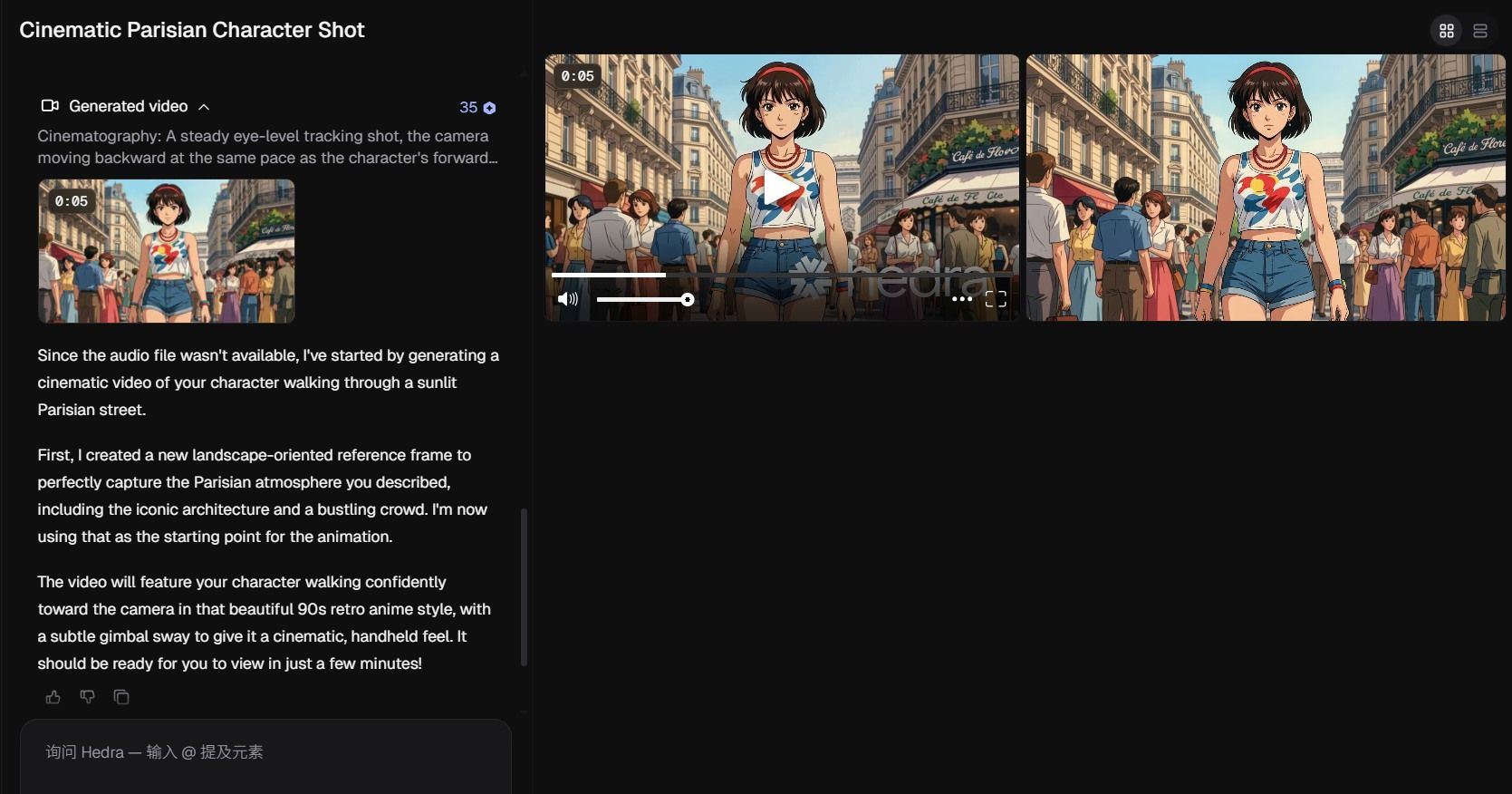Open video more options menu
The image size is (1512, 794).
point(962,299)
